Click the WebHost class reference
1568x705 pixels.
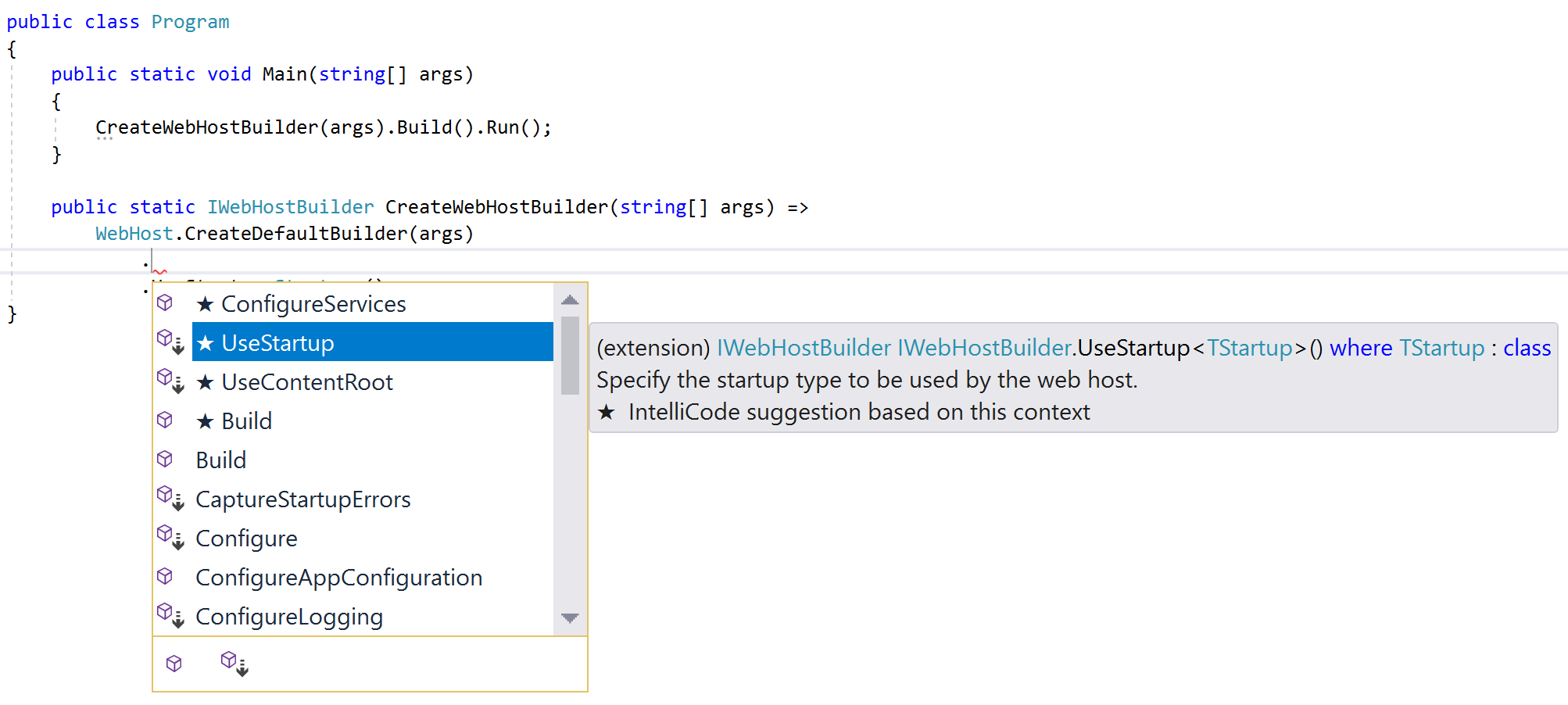134,234
